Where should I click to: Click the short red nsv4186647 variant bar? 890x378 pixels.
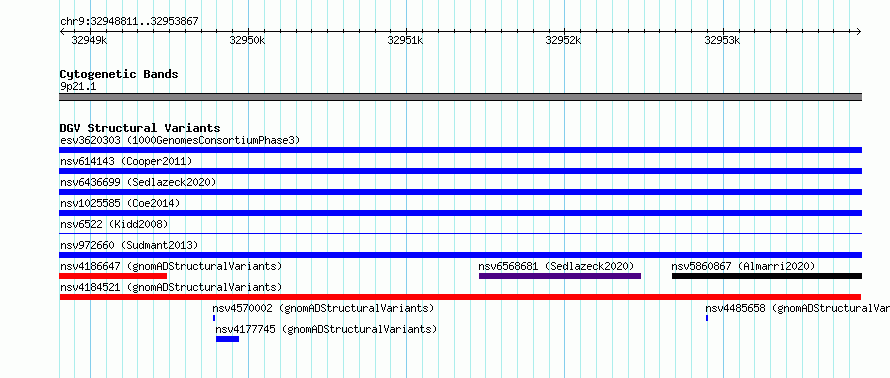tap(113, 276)
